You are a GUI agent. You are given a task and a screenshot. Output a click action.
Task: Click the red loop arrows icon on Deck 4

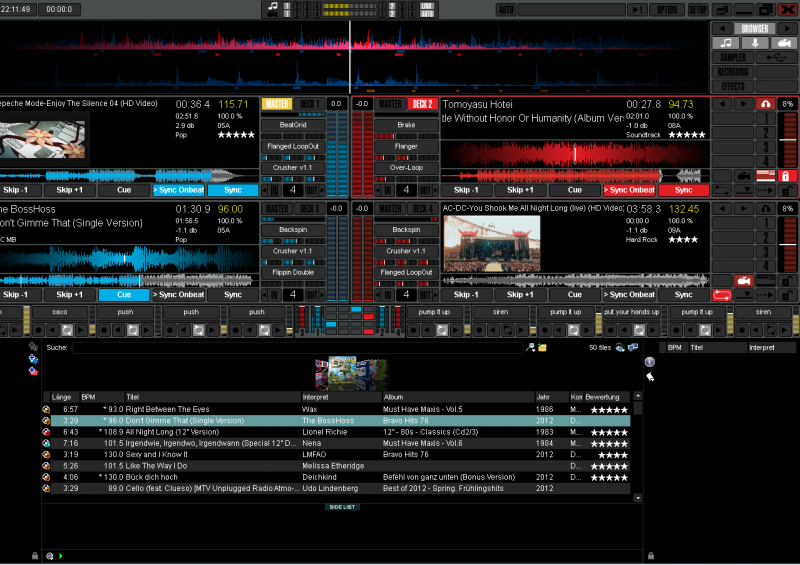[x=721, y=295]
